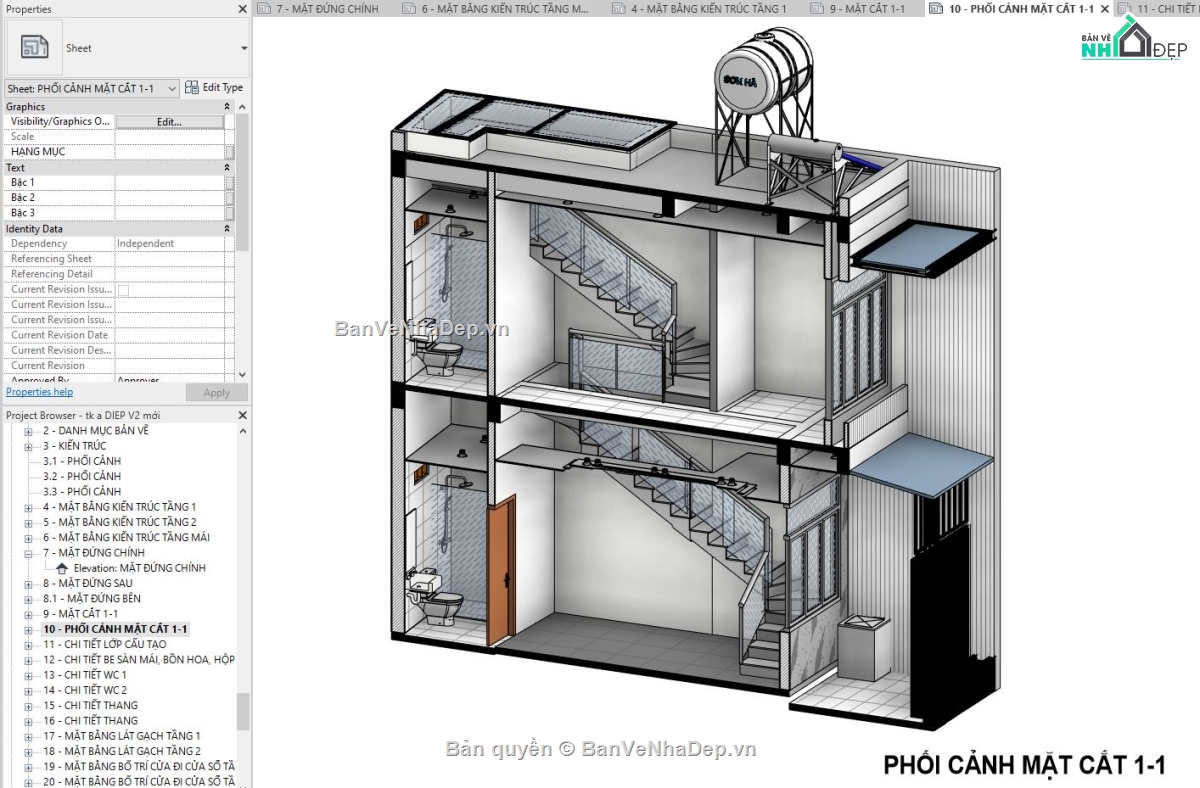Image resolution: width=1200 pixels, height=788 pixels.
Task: Click the elevation marker icon beside MẶT ĐỨNG CHÍNH
Action: (x=60, y=567)
